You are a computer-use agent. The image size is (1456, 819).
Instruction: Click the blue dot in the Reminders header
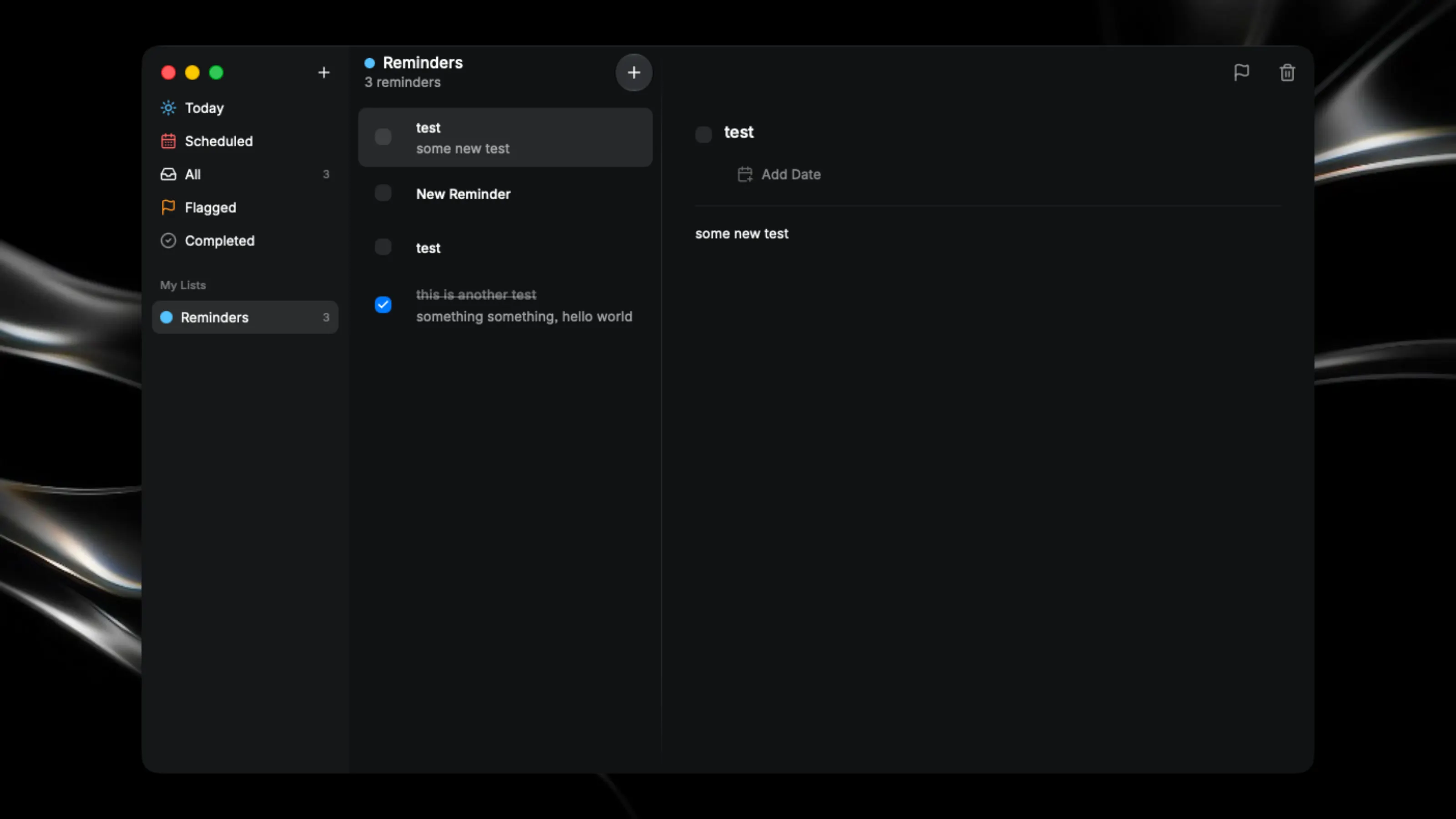click(x=369, y=63)
